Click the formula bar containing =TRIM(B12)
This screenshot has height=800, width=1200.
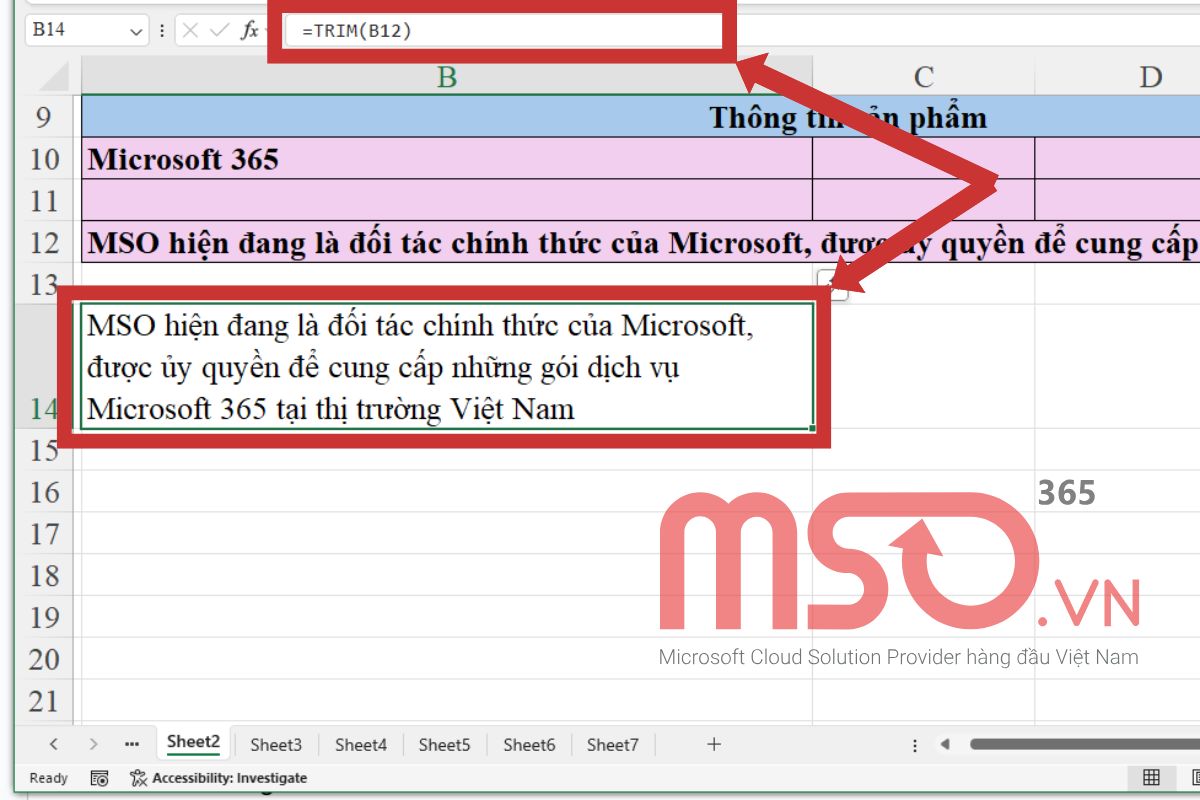(503, 31)
